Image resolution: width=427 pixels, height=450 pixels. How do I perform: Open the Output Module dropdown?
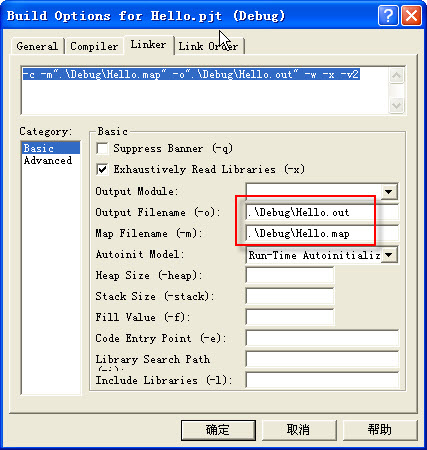click(389, 192)
